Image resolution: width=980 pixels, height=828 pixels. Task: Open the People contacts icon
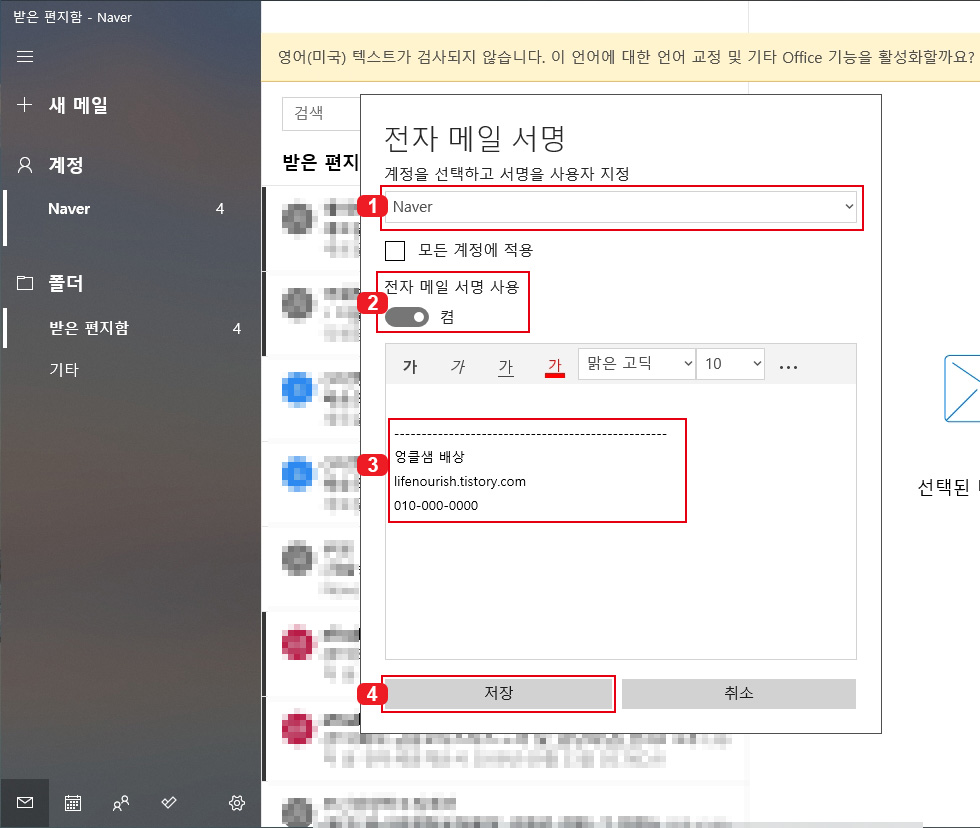click(121, 803)
